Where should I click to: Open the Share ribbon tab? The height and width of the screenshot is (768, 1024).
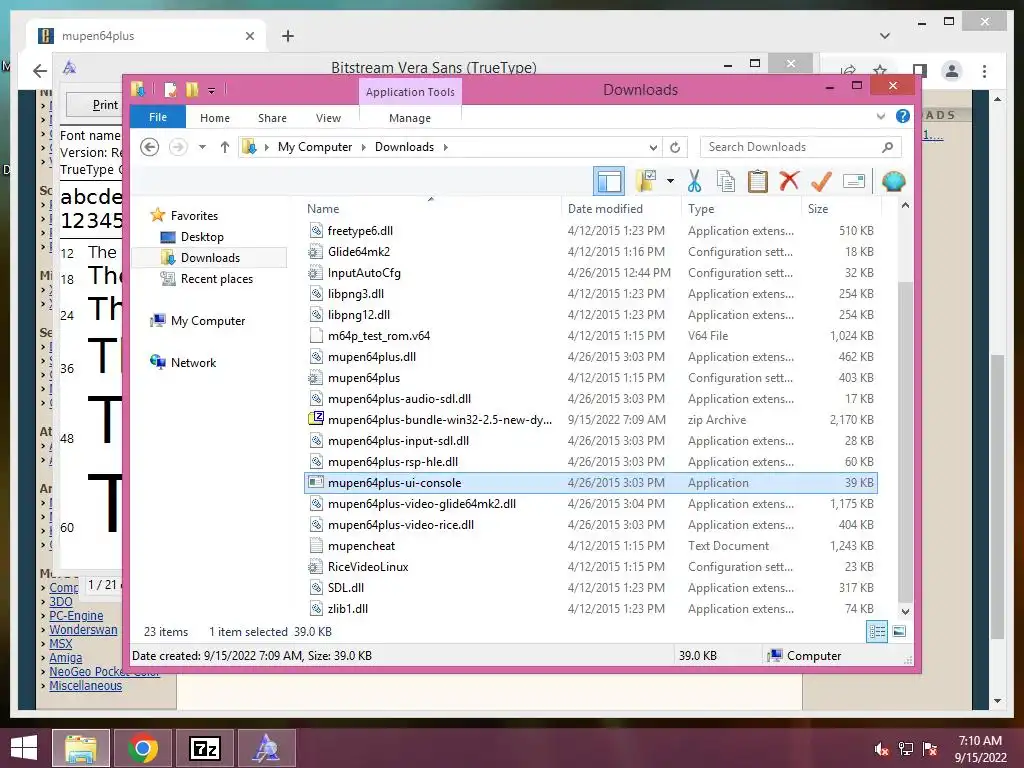[x=272, y=118]
